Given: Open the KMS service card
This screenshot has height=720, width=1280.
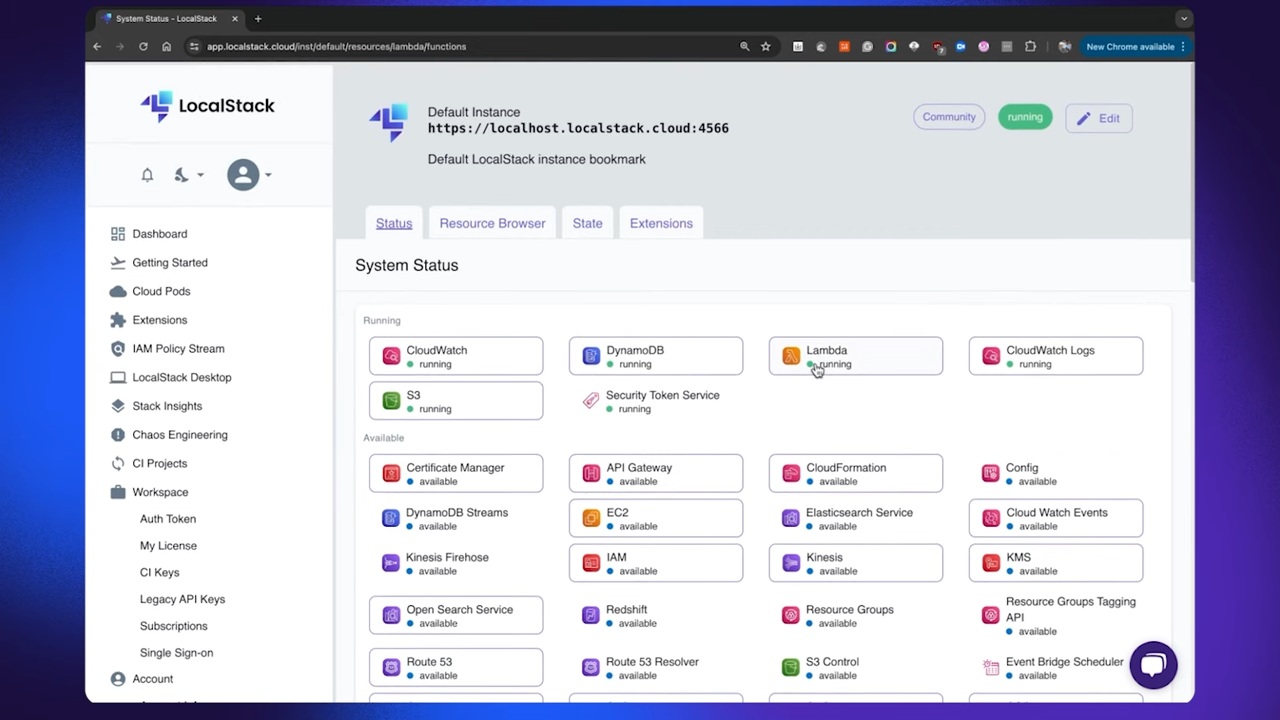Looking at the screenshot, I should pyautogui.click(x=1056, y=563).
